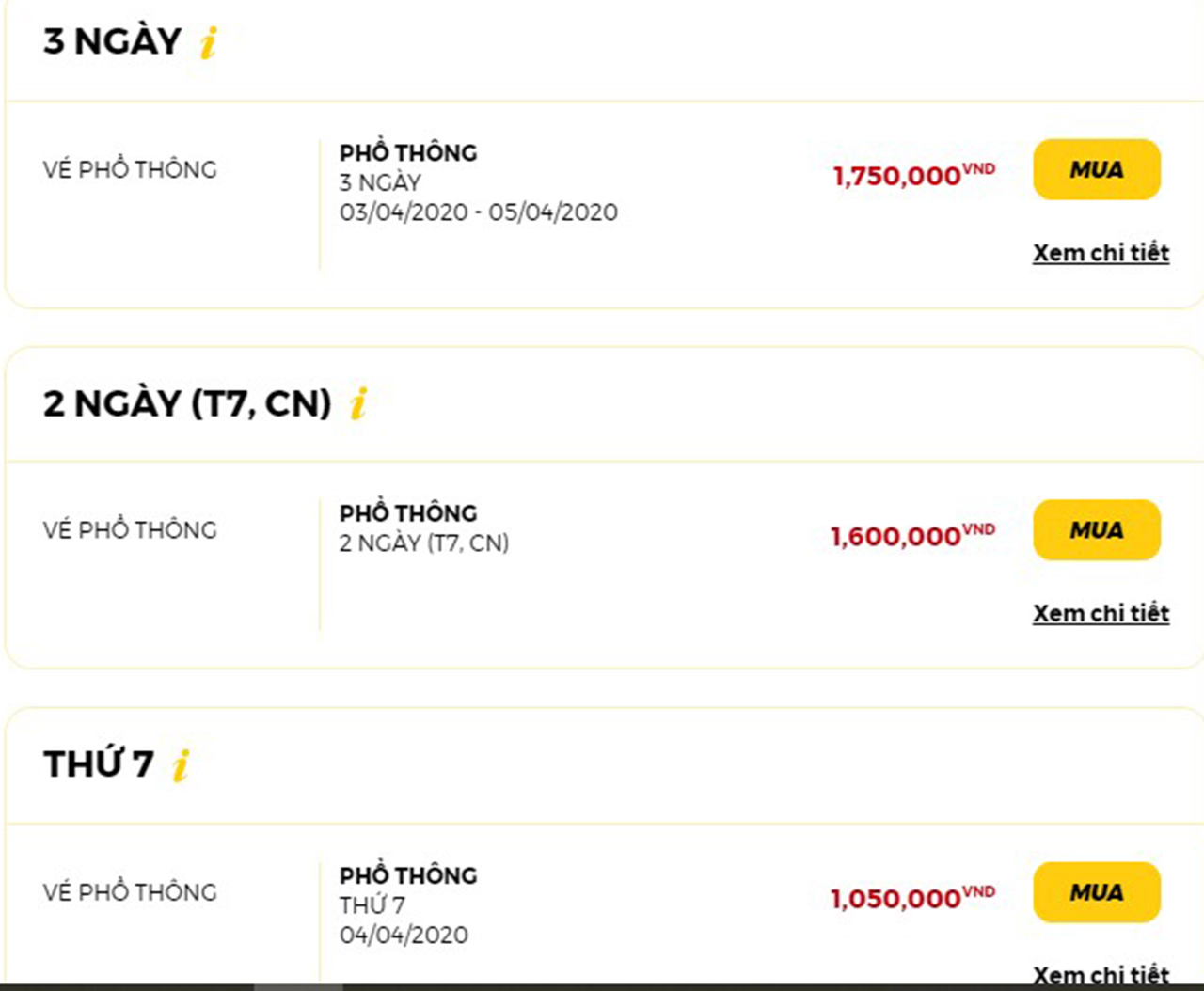Click the 1,750,000 VND price

[x=912, y=175]
